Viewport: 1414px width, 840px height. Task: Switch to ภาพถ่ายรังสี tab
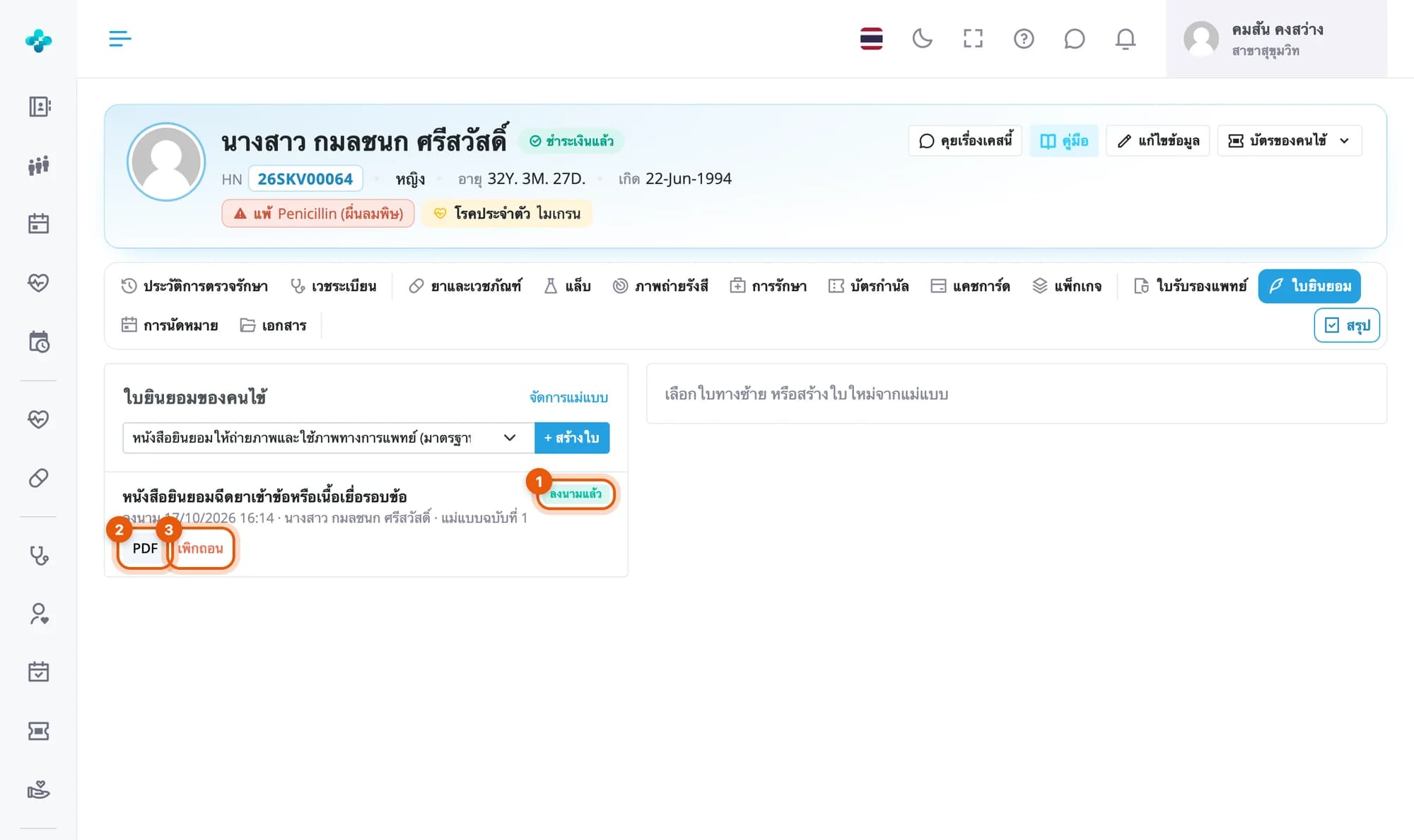tap(660, 286)
